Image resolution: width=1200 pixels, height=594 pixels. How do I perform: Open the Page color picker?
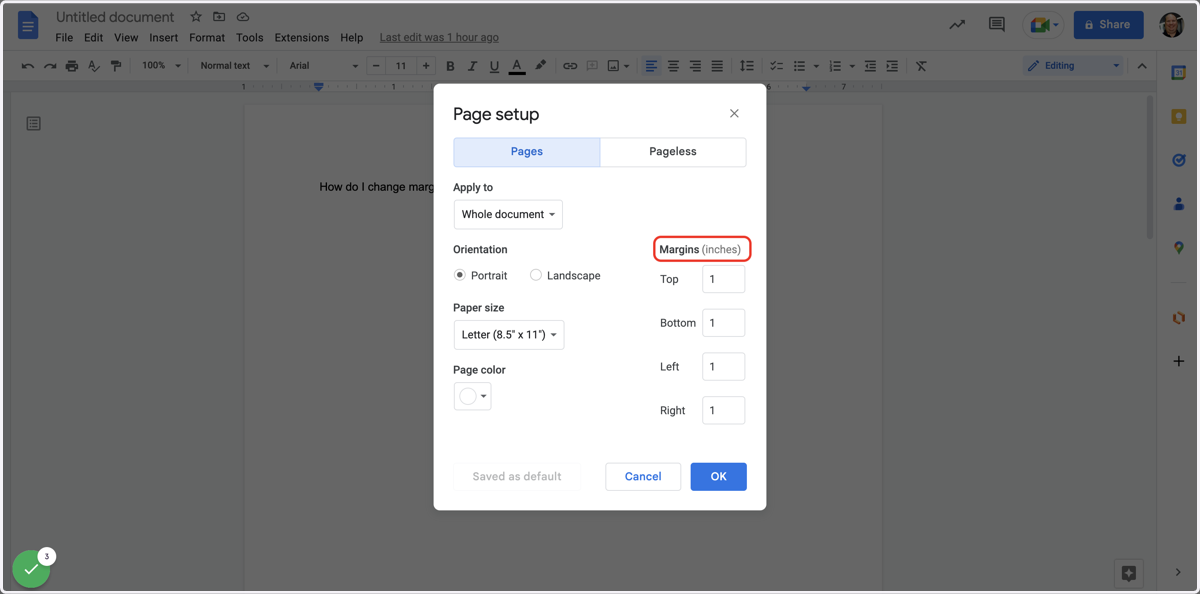click(472, 396)
